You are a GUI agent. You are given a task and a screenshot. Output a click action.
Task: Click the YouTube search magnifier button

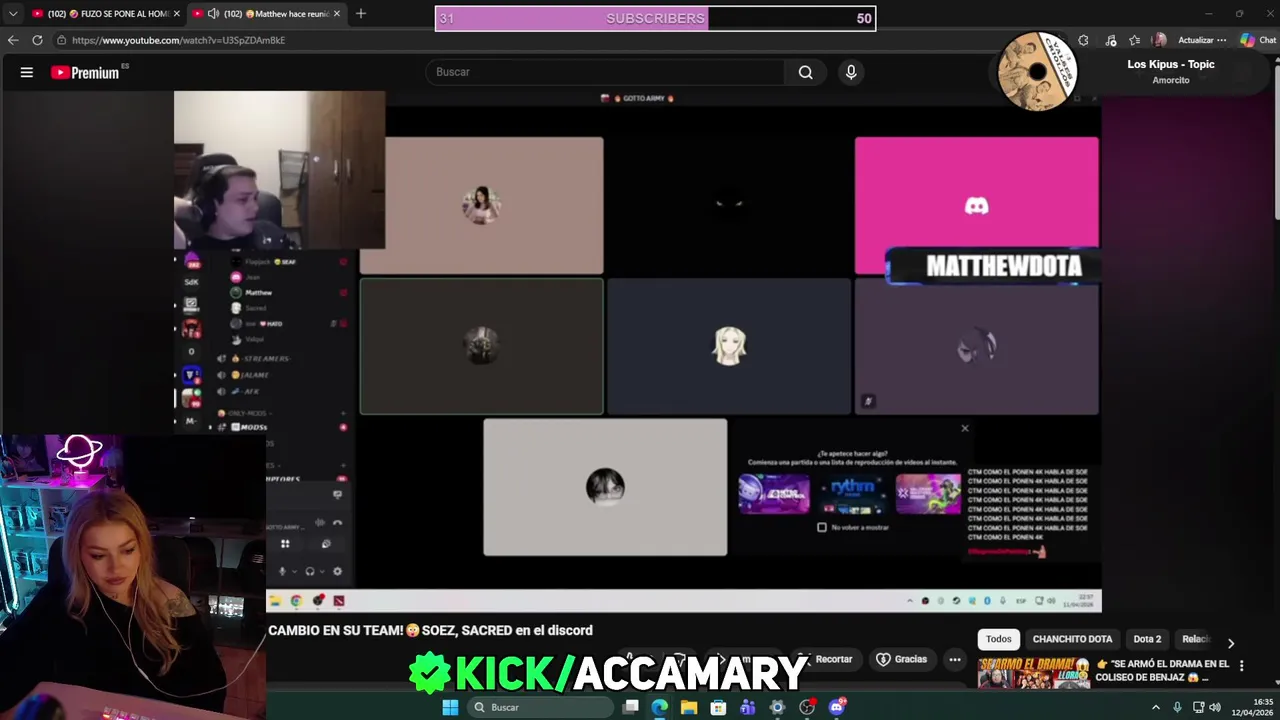coord(805,72)
